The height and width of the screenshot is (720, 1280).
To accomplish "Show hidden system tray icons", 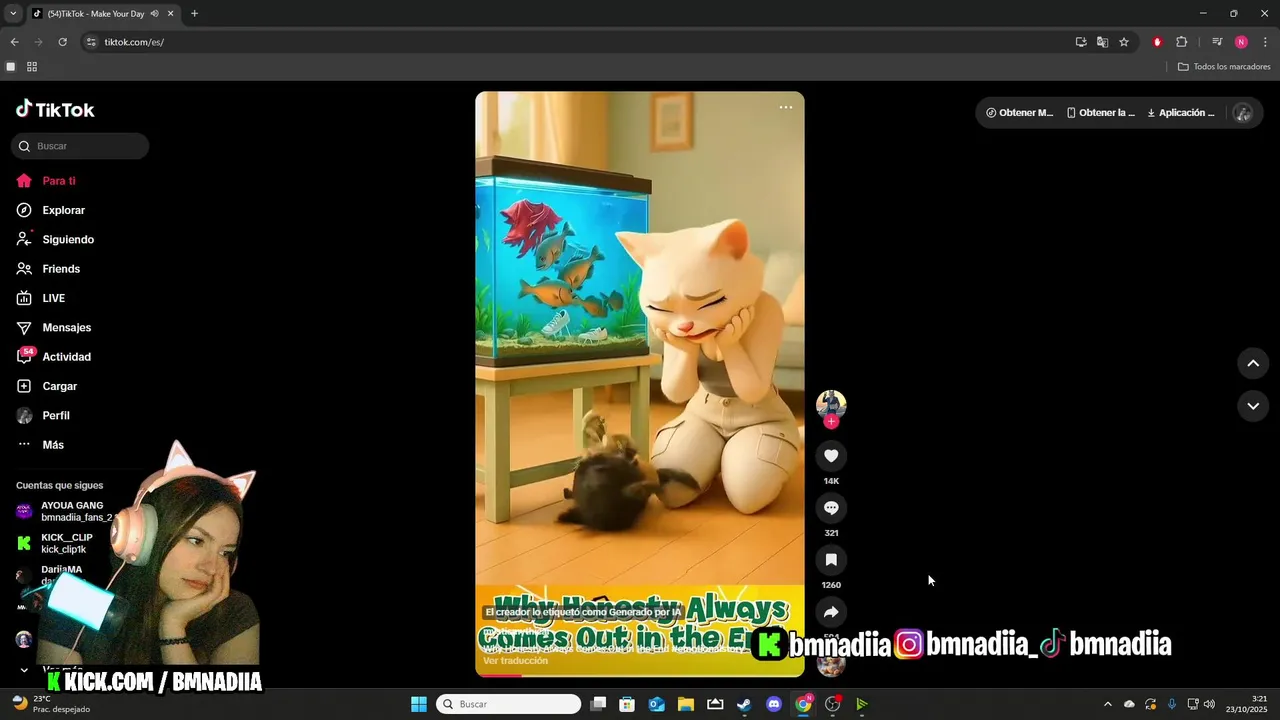I will coord(1107,704).
